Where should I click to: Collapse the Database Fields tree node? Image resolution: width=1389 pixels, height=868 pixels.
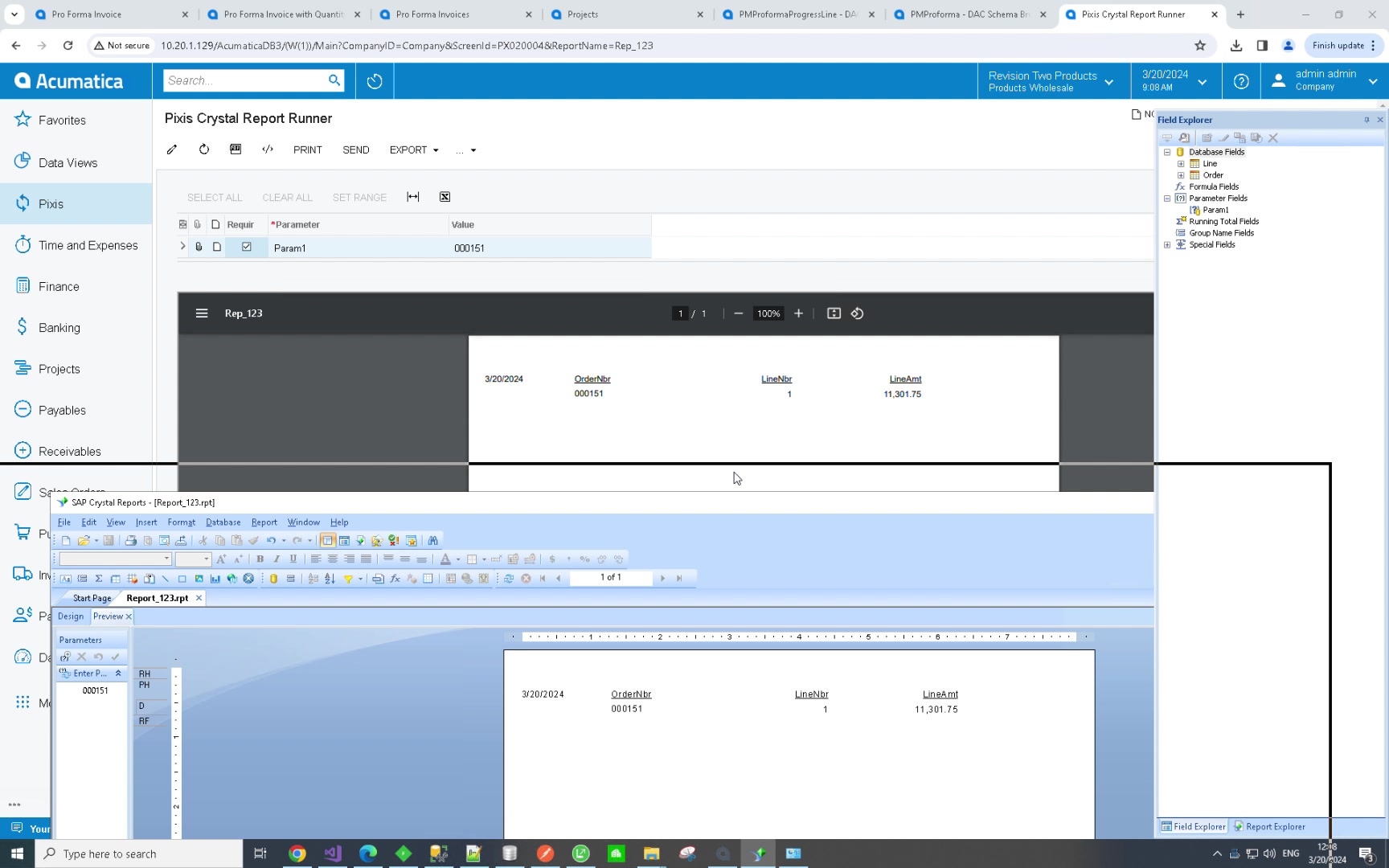click(x=1167, y=152)
